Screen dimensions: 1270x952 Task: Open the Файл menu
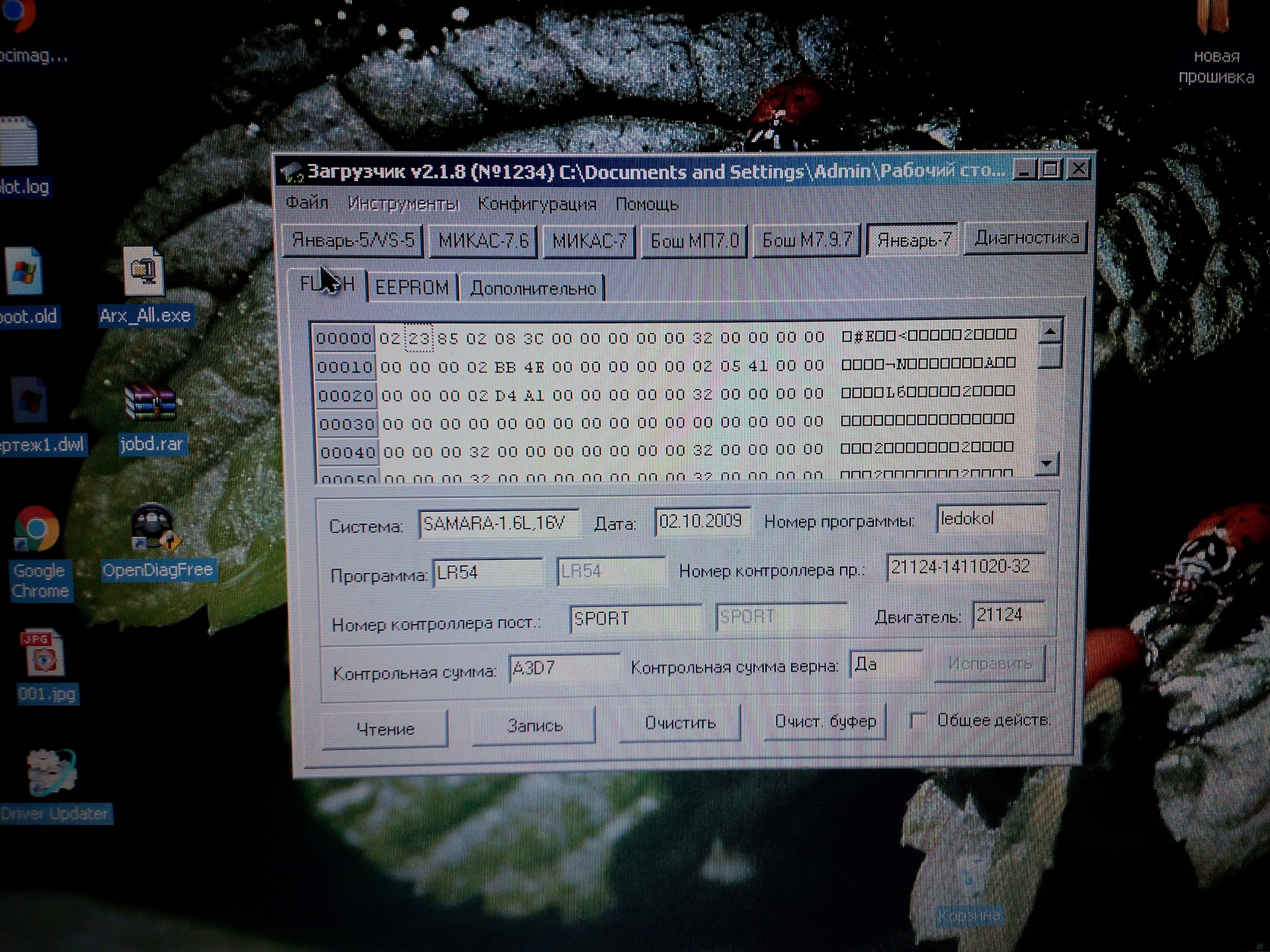[x=307, y=203]
